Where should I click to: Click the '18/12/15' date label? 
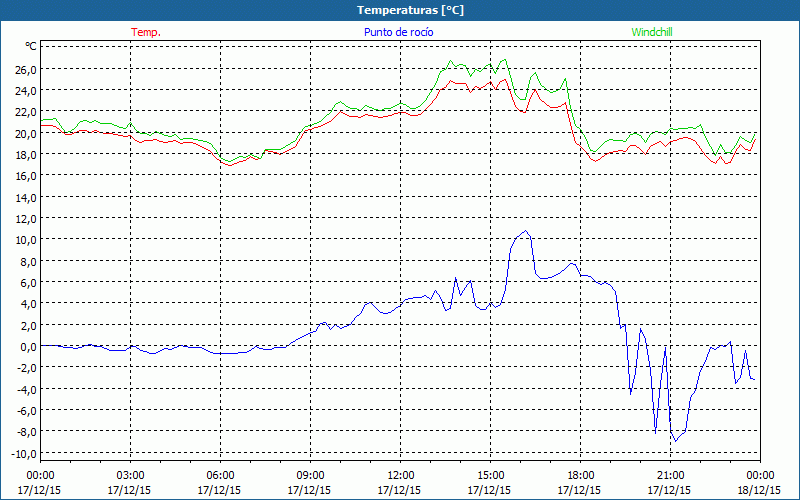(x=759, y=490)
